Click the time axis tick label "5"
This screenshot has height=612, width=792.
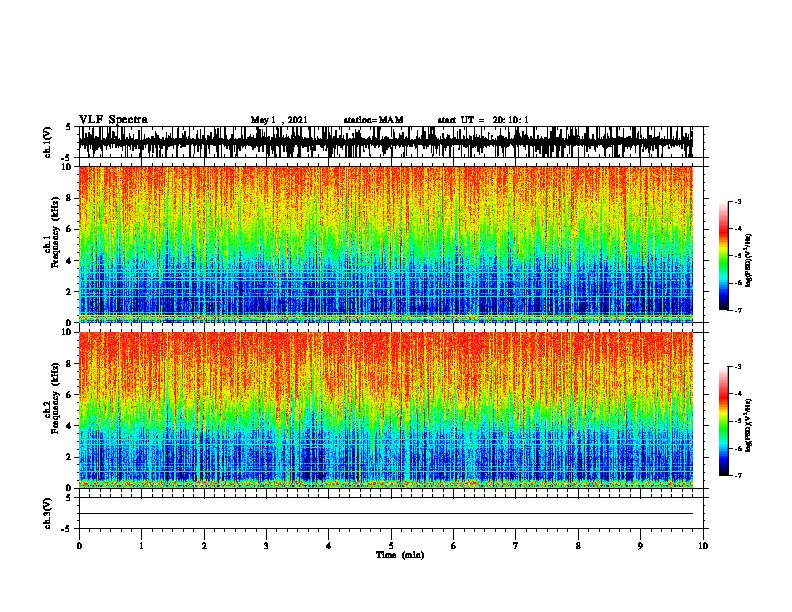click(391, 546)
